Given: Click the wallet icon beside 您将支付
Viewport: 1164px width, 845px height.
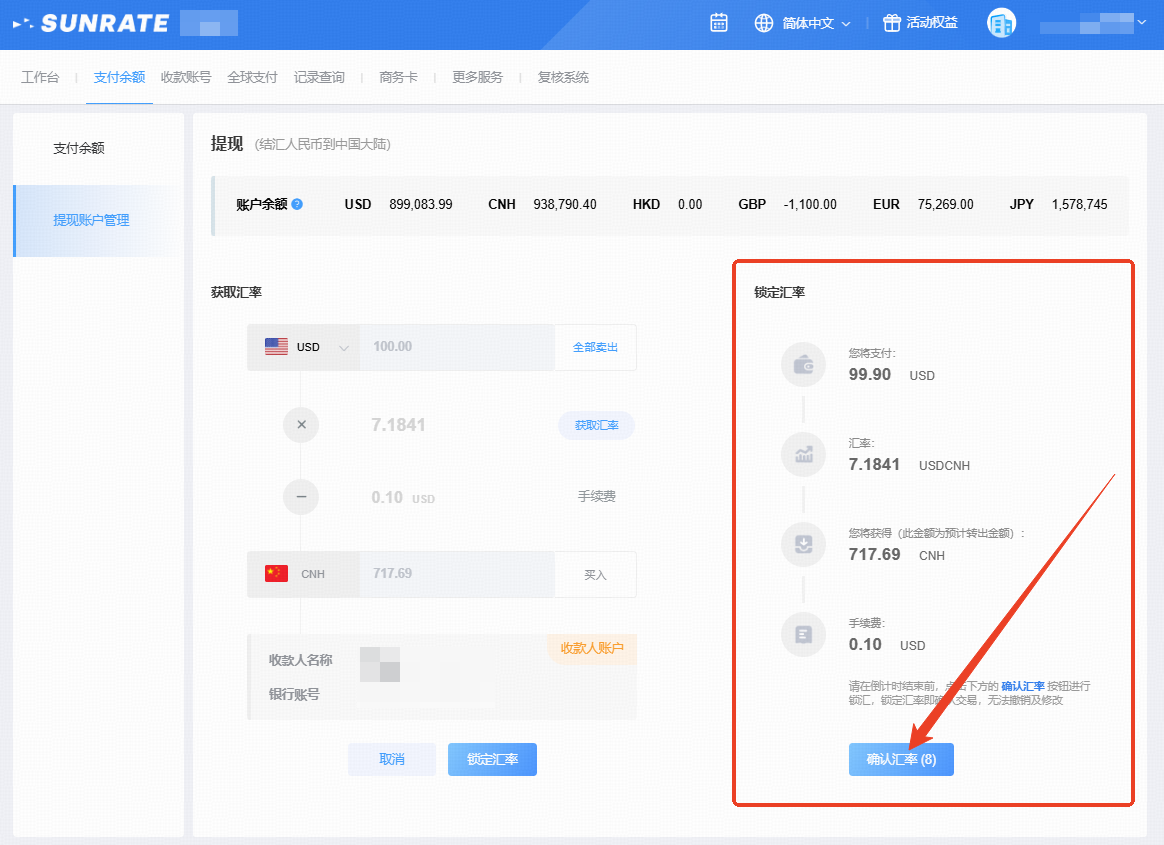Looking at the screenshot, I should pyautogui.click(x=803, y=365).
